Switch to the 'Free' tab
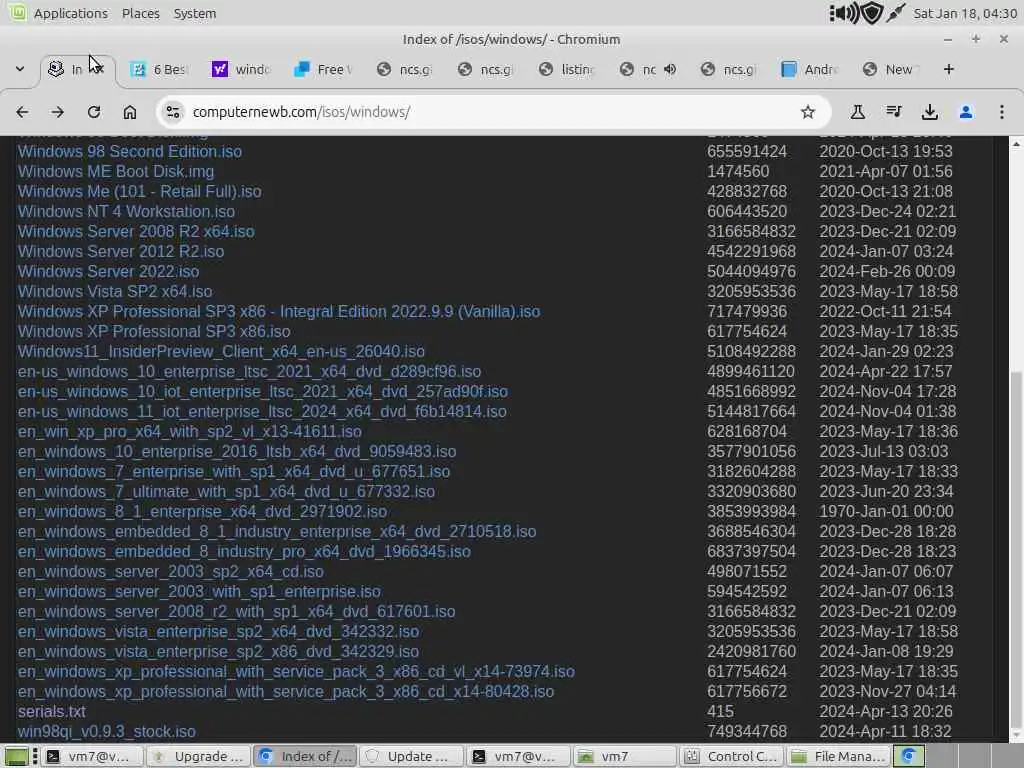Image resolution: width=1024 pixels, height=768 pixels. (323, 69)
